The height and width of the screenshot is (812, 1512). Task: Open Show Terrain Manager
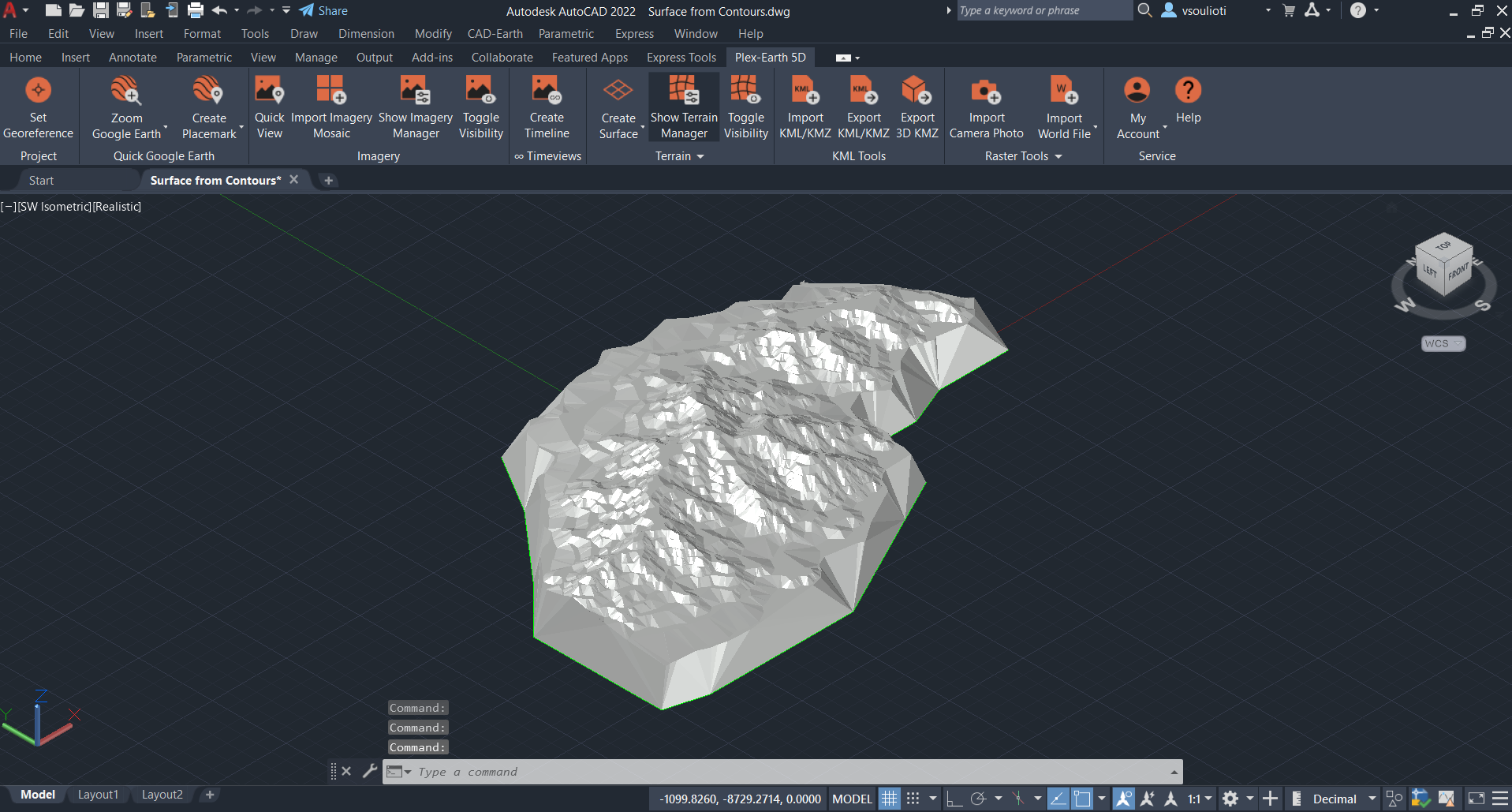point(684,108)
